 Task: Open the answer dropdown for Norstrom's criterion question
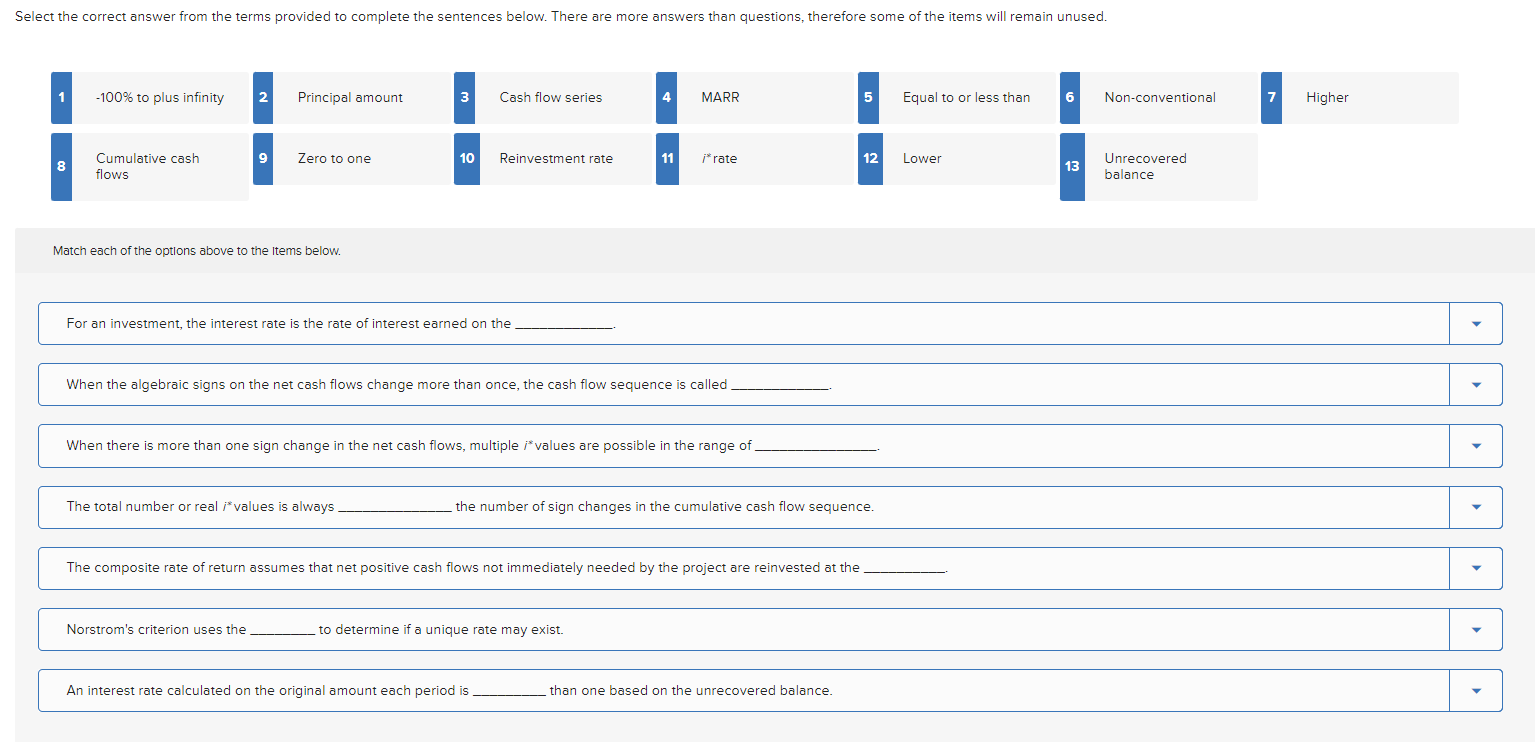(1475, 629)
